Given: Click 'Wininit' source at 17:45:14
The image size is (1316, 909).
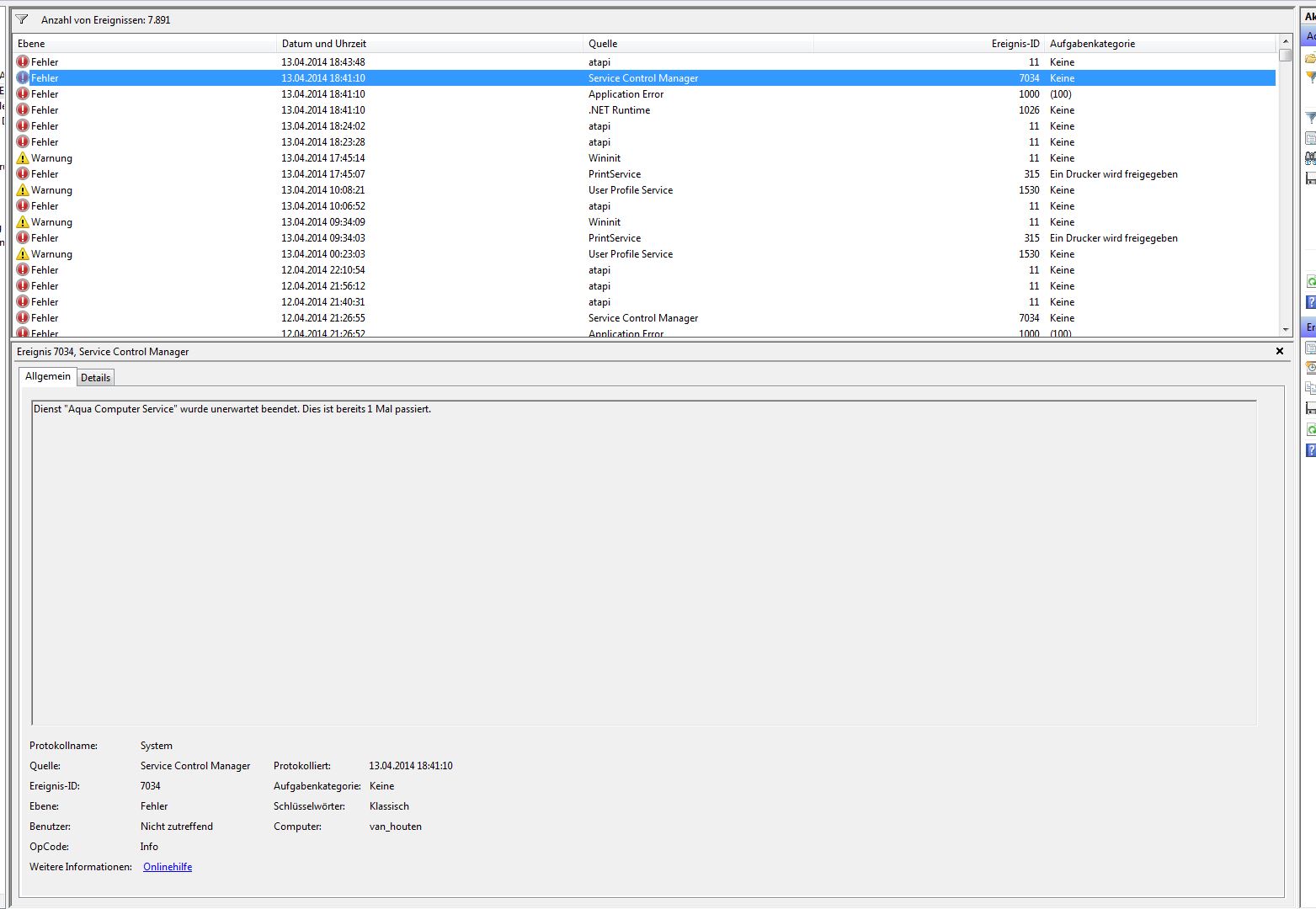Looking at the screenshot, I should click(604, 158).
